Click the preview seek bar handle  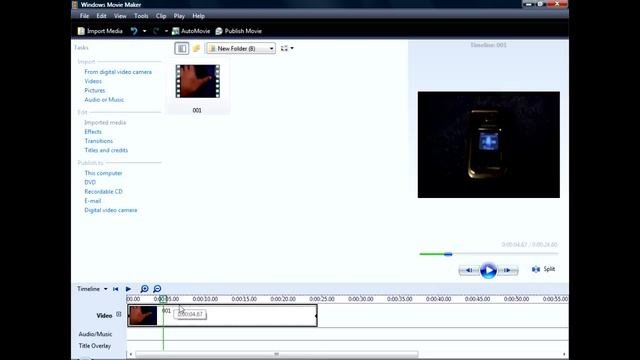coord(448,254)
